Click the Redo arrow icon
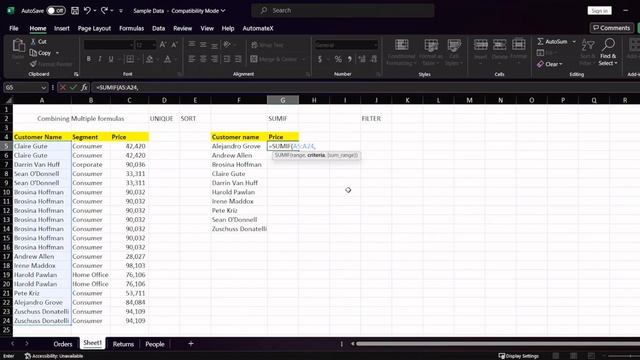Viewport: 640px width, 360px height. 104,11
